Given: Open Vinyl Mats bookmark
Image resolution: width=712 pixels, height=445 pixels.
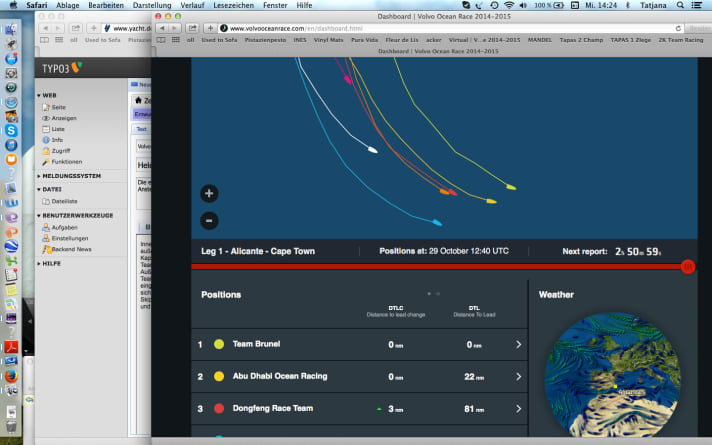Looking at the screenshot, I should click(328, 40).
